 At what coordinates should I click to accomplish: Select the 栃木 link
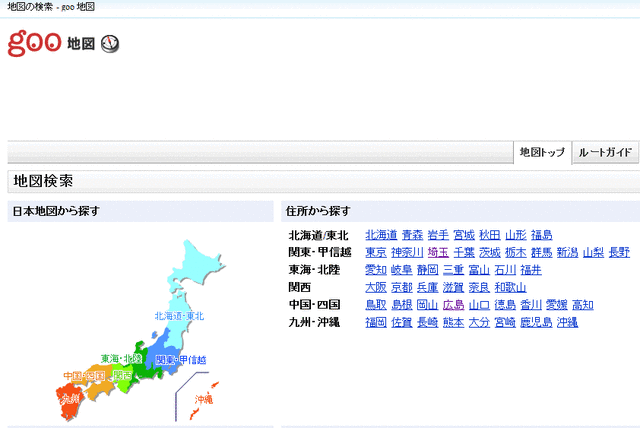(516, 253)
